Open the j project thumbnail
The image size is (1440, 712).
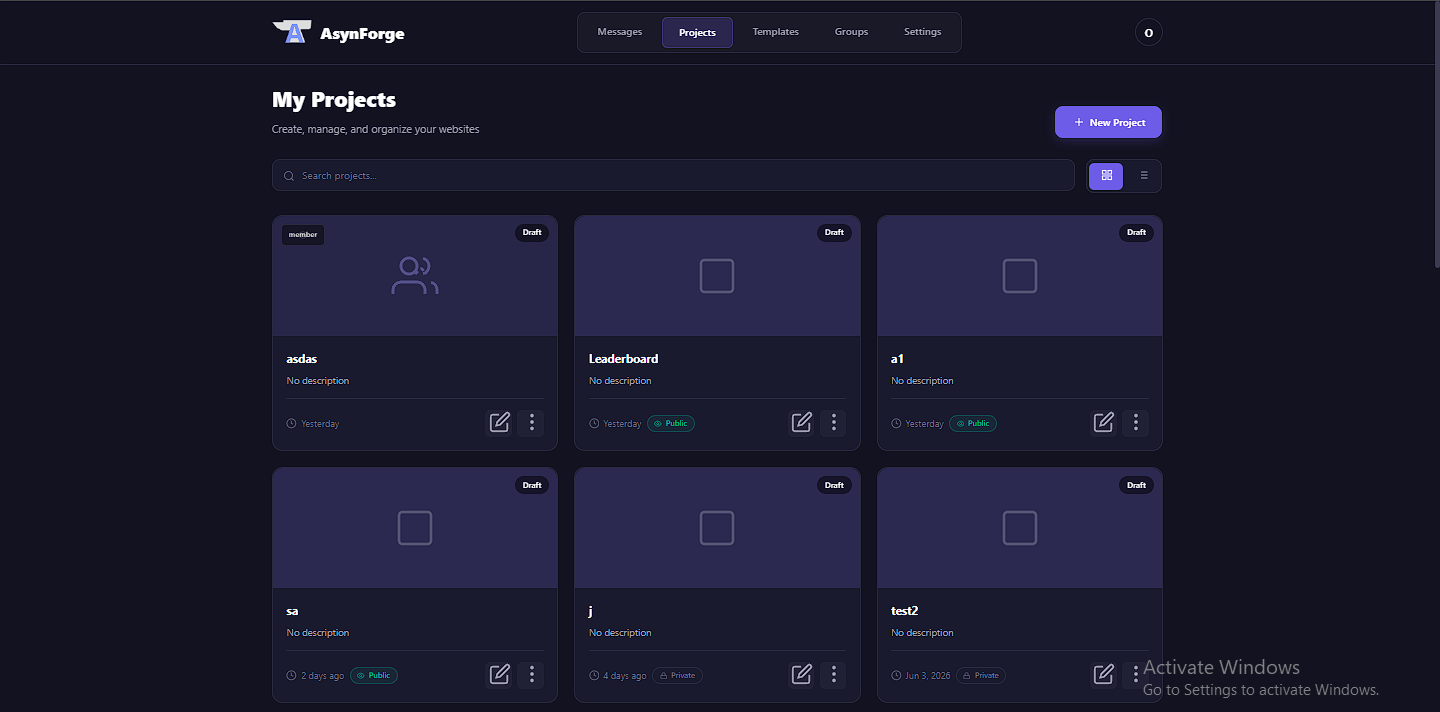coord(717,528)
